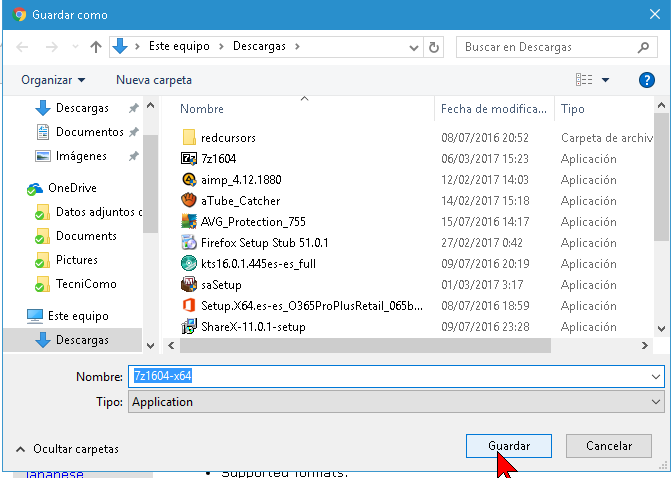Select the 7z1604 application icon
The width and height of the screenshot is (671, 478).
189,159
